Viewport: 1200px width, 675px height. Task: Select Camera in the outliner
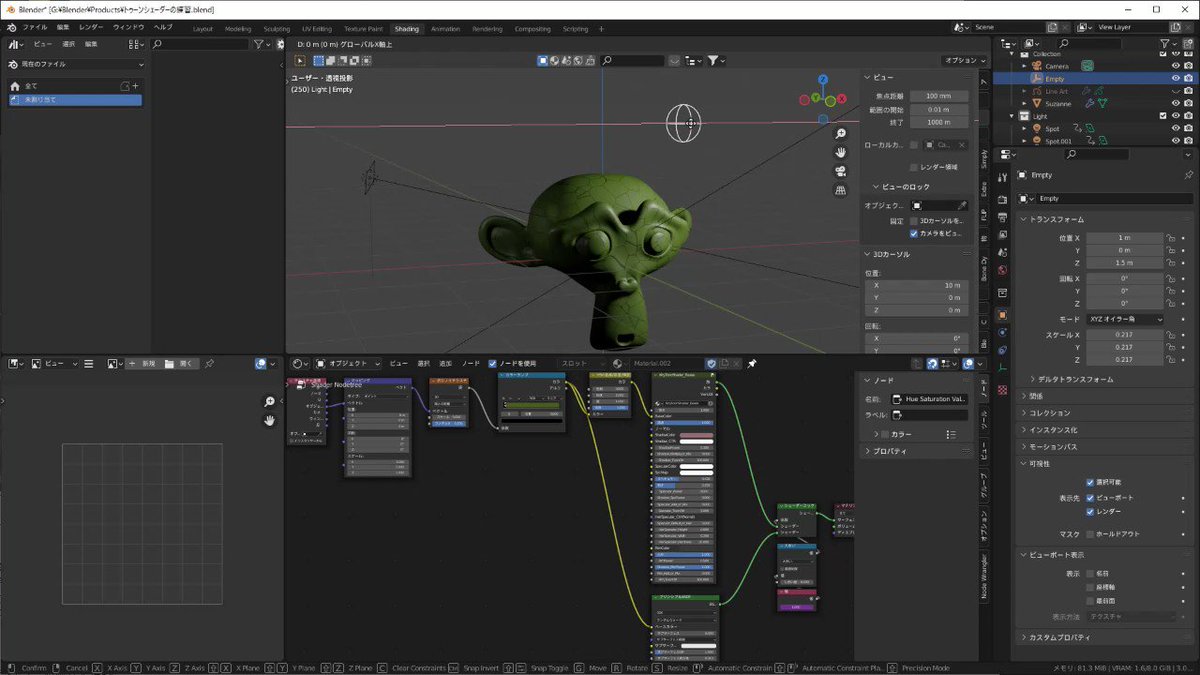point(1056,66)
